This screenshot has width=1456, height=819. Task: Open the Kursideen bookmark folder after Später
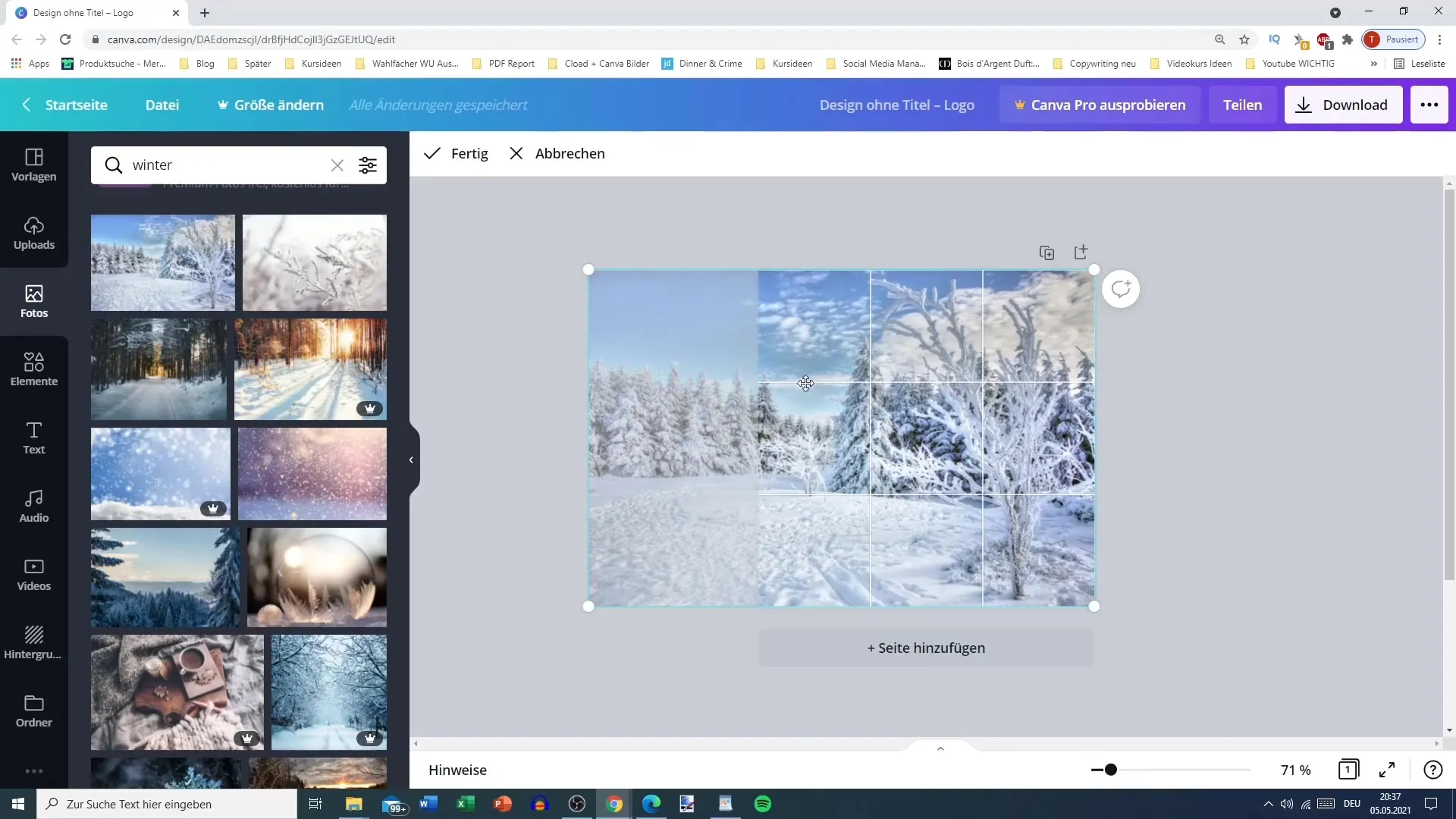click(313, 64)
